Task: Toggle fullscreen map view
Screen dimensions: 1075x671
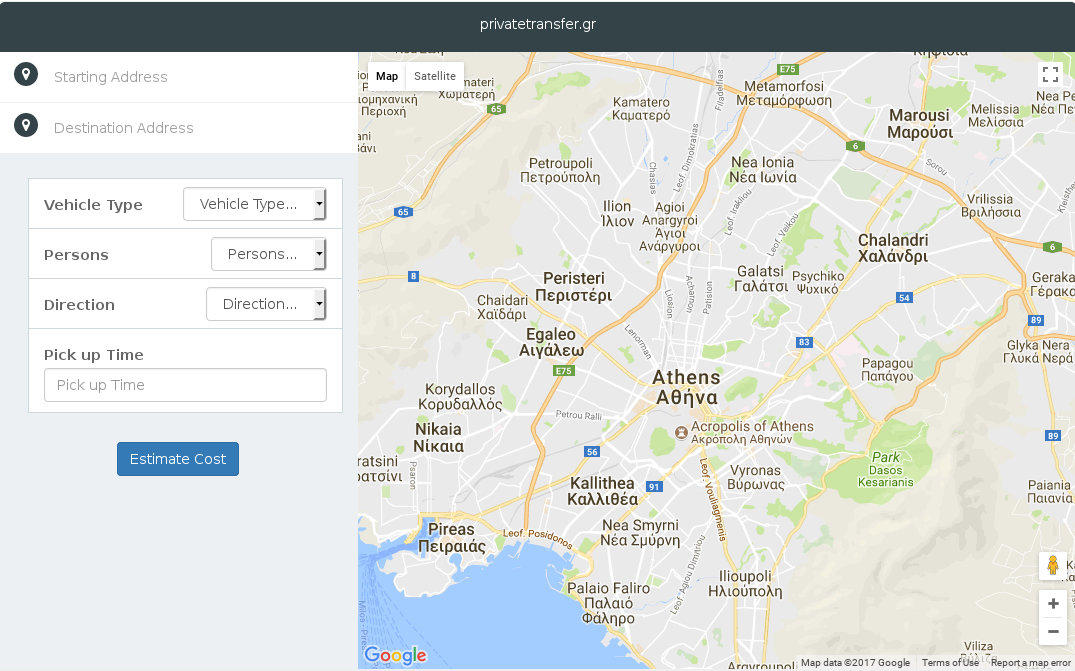Action: (x=1050, y=74)
